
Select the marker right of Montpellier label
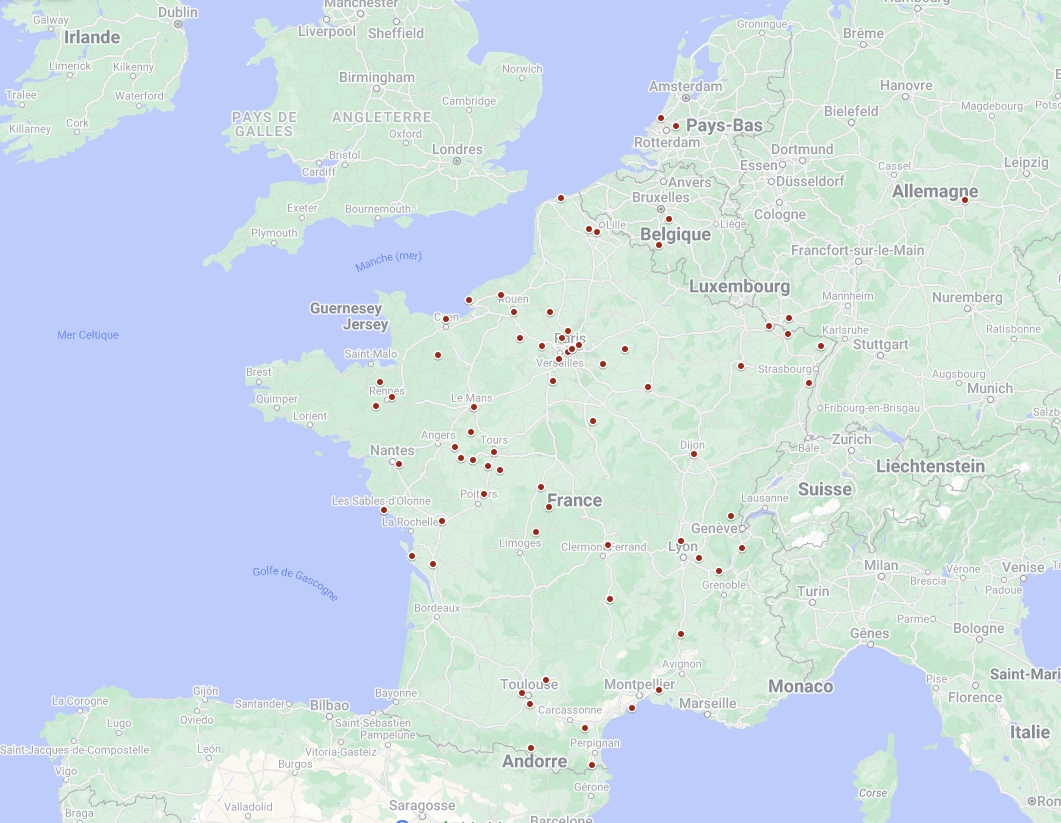658,690
